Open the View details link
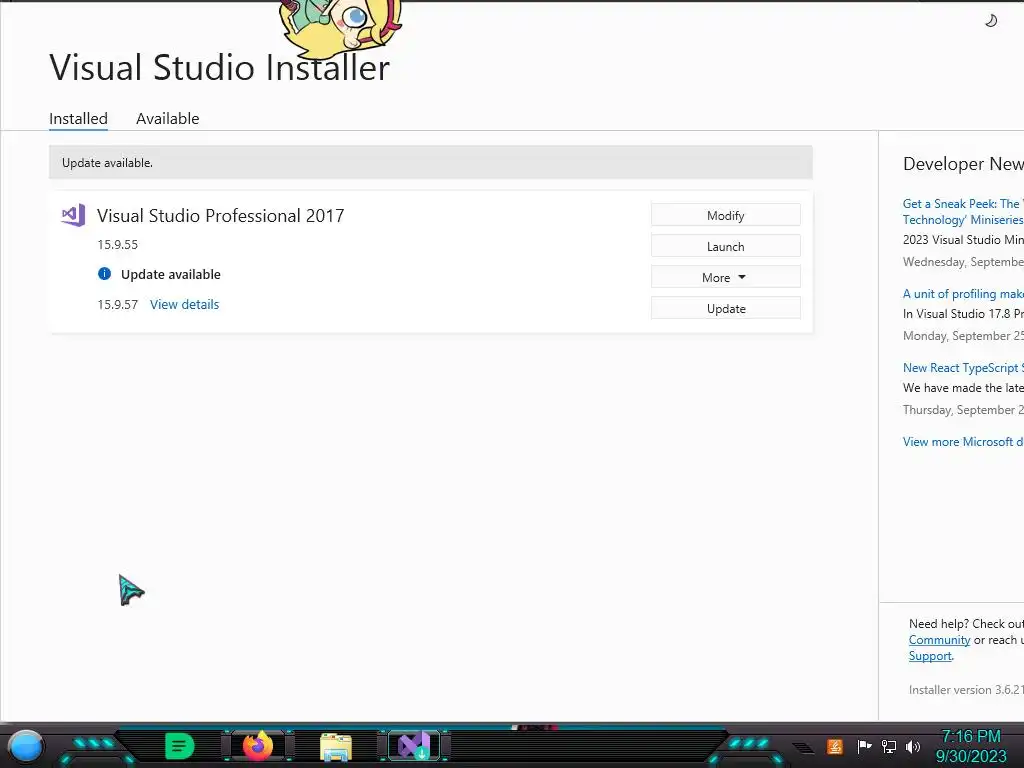The image size is (1024, 768). pos(184,304)
